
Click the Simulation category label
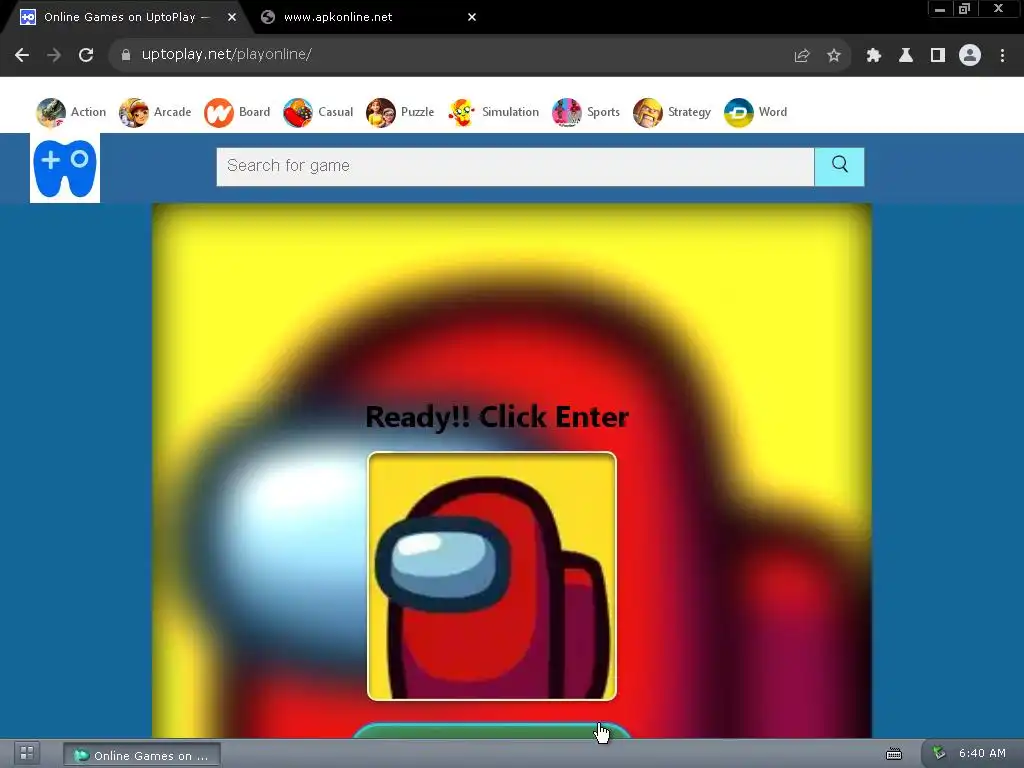(x=511, y=112)
